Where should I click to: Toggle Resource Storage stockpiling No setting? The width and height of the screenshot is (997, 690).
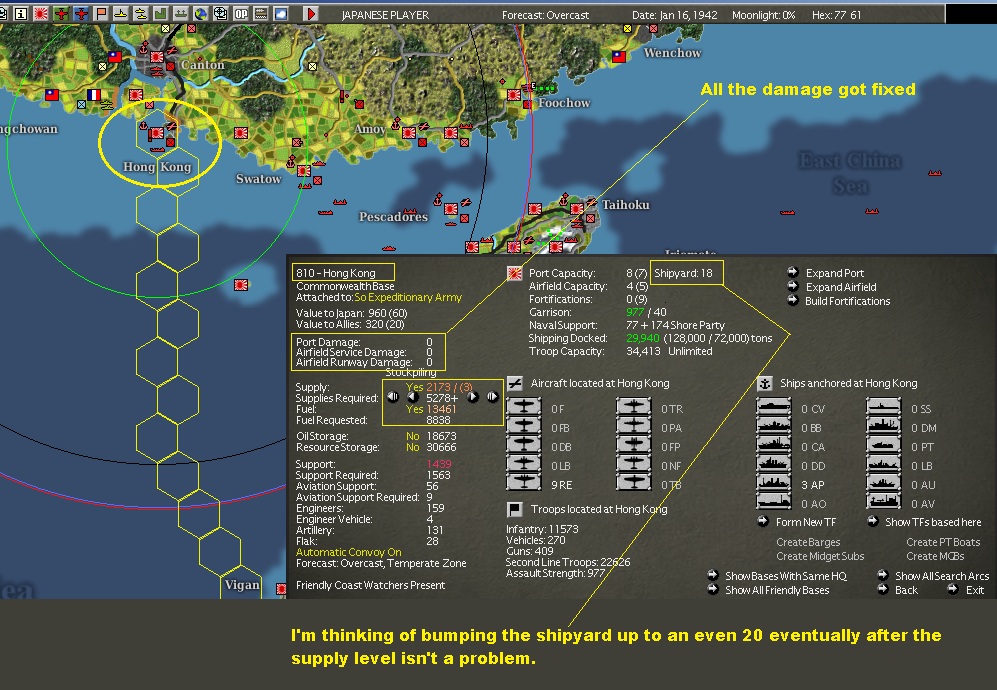coord(413,447)
